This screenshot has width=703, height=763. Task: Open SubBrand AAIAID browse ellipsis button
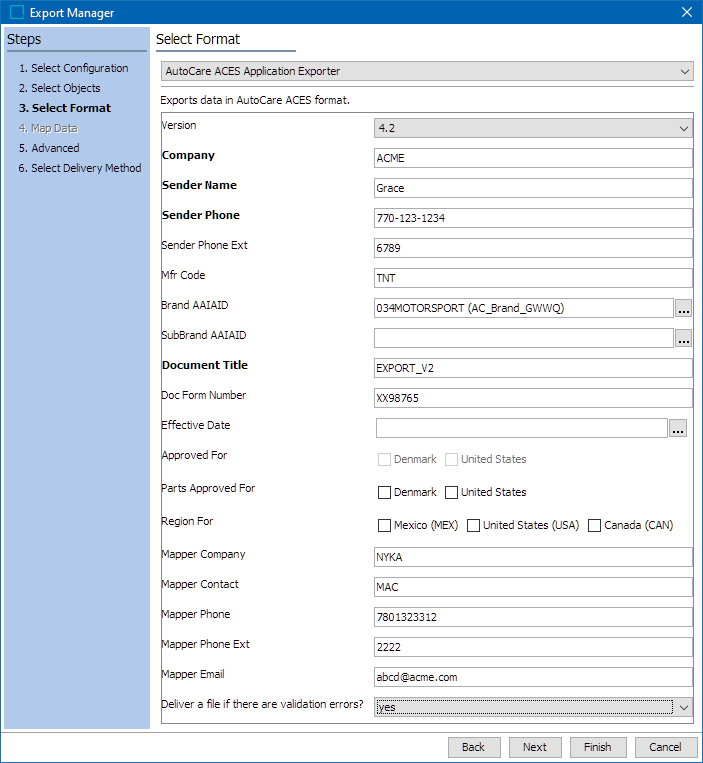[x=684, y=338]
